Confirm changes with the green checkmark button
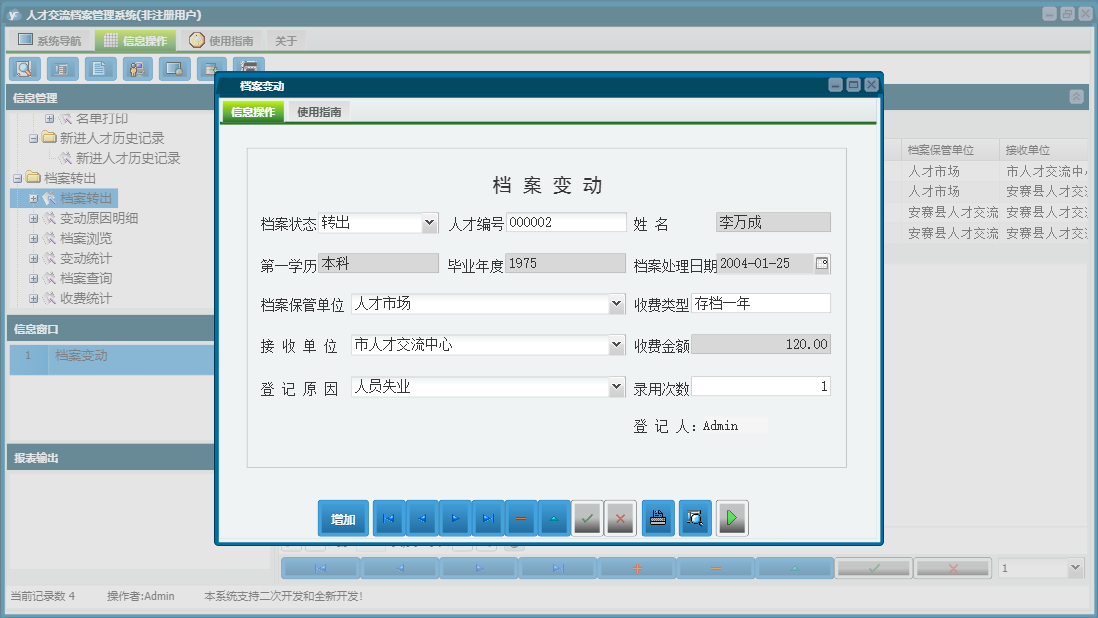This screenshot has width=1098, height=618. click(x=587, y=518)
